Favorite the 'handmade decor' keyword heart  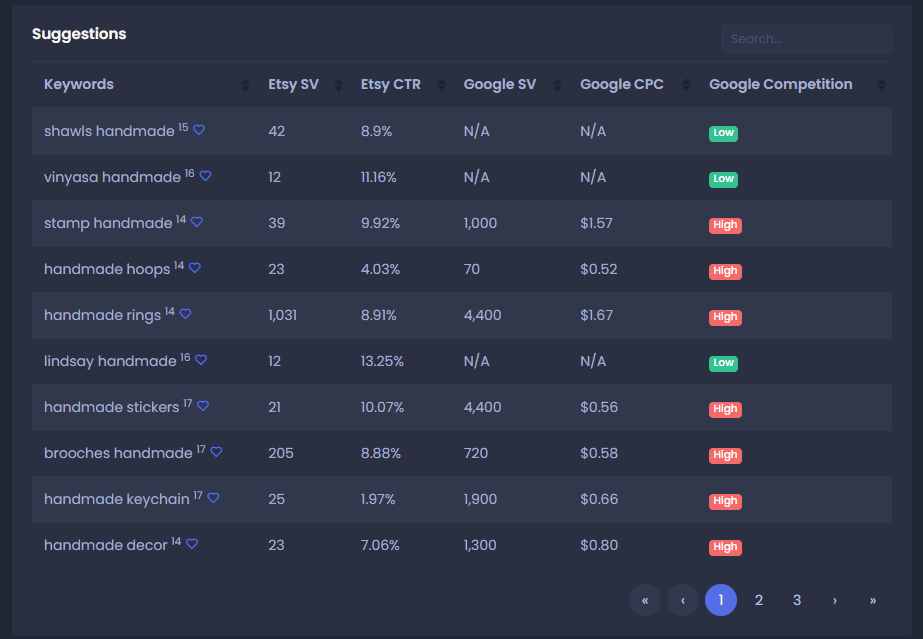pos(192,544)
